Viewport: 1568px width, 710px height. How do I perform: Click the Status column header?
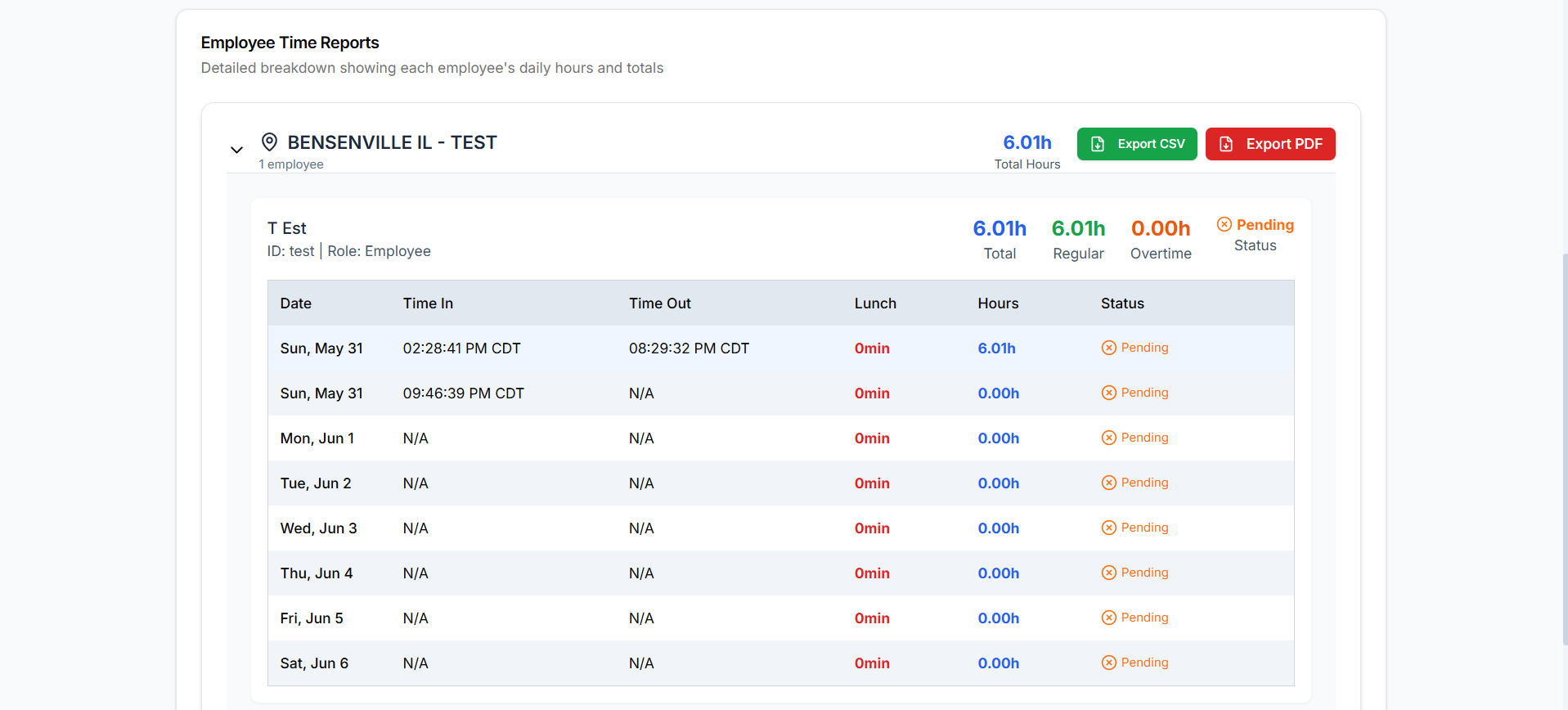pyautogui.click(x=1122, y=303)
